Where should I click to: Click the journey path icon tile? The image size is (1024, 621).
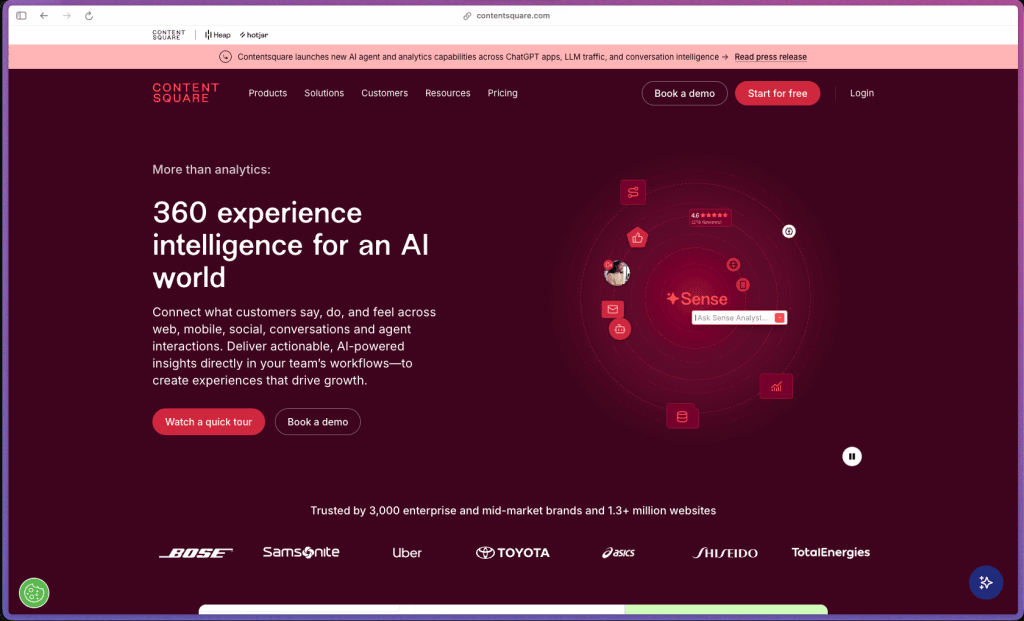click(633, 192)
